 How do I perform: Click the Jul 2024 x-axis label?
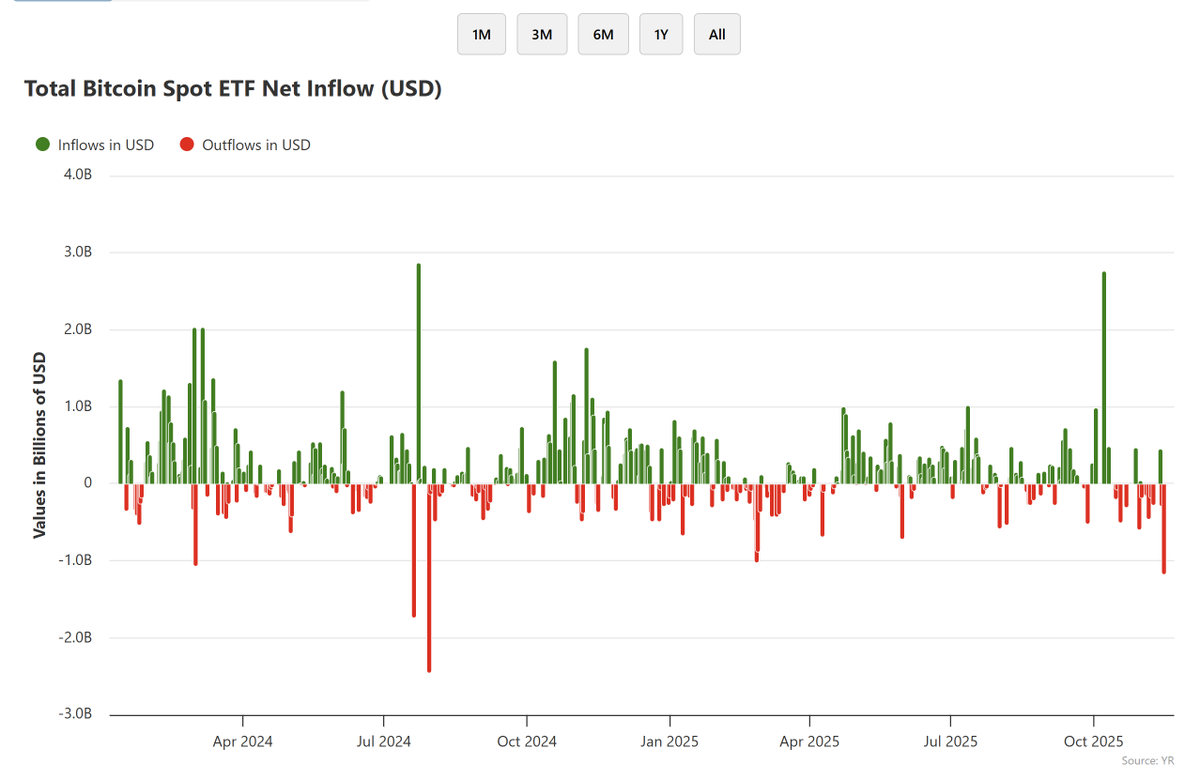[384, 742]
